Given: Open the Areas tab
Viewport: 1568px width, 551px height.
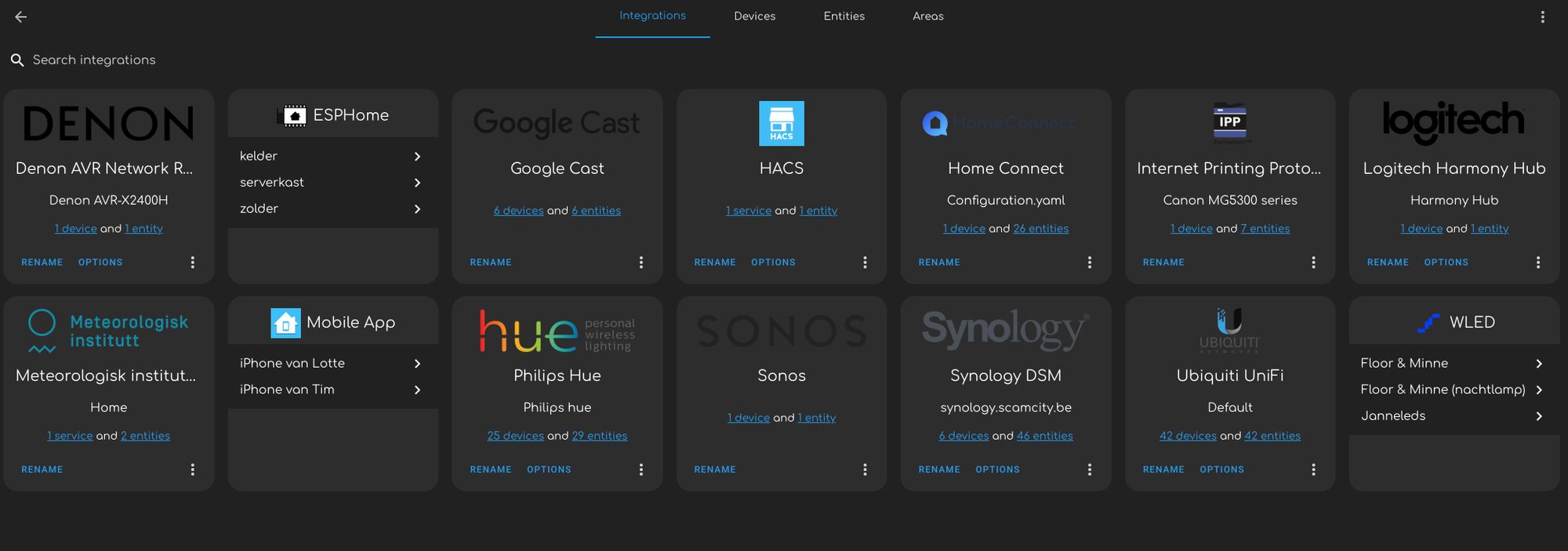Looking at the screenshot, I should [927, 16].
